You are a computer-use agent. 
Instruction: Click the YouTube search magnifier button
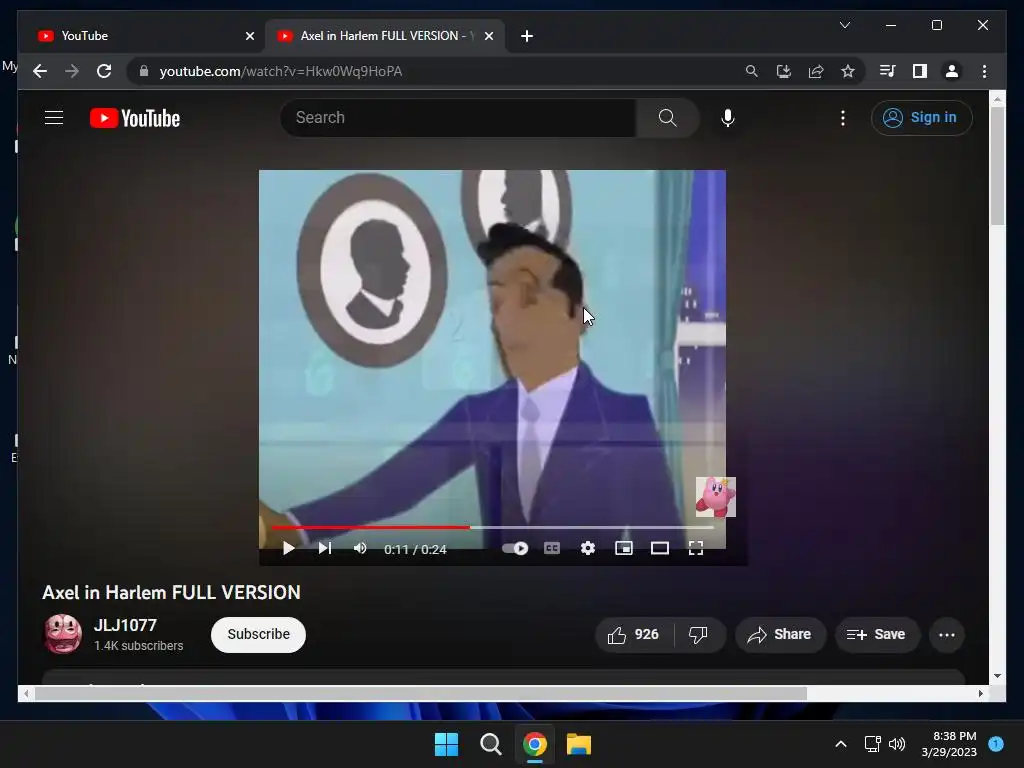[667, 118]
